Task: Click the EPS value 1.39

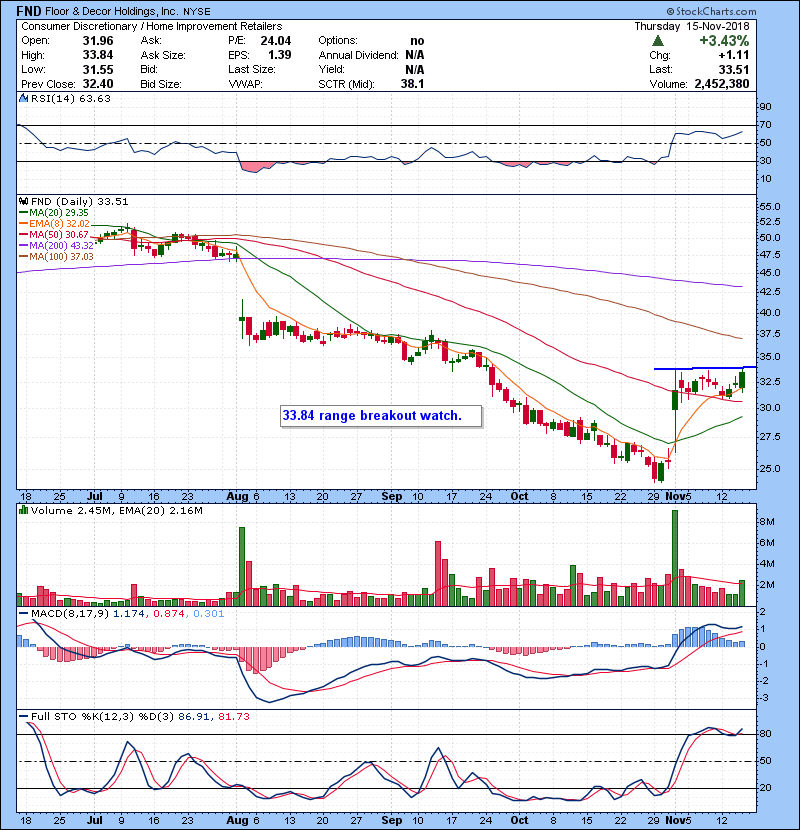Action: pyautogui.click(x=280, y=55)
